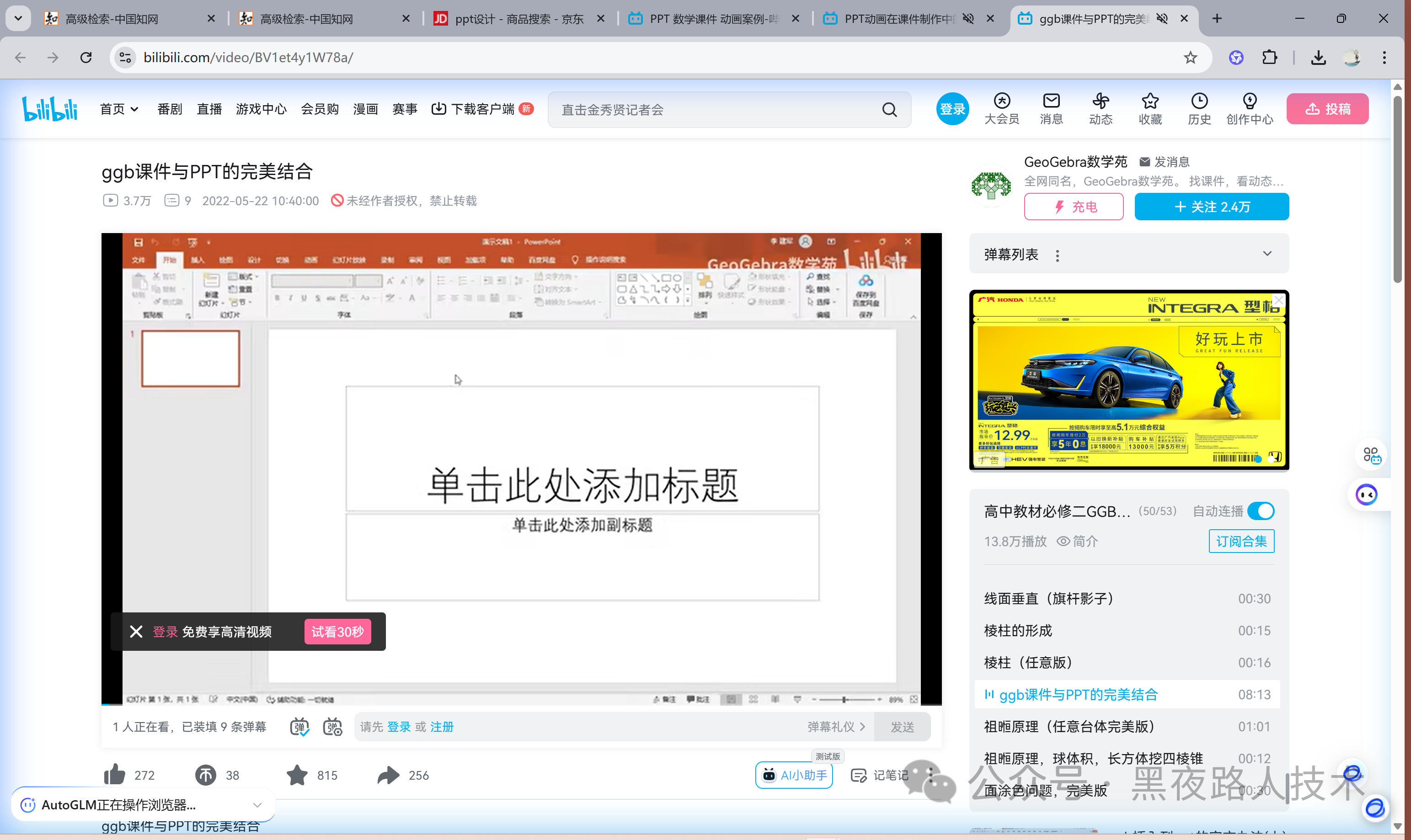Open the danmaku settings icon
This screenshot has width=1411, height=840.
[332, 727]
